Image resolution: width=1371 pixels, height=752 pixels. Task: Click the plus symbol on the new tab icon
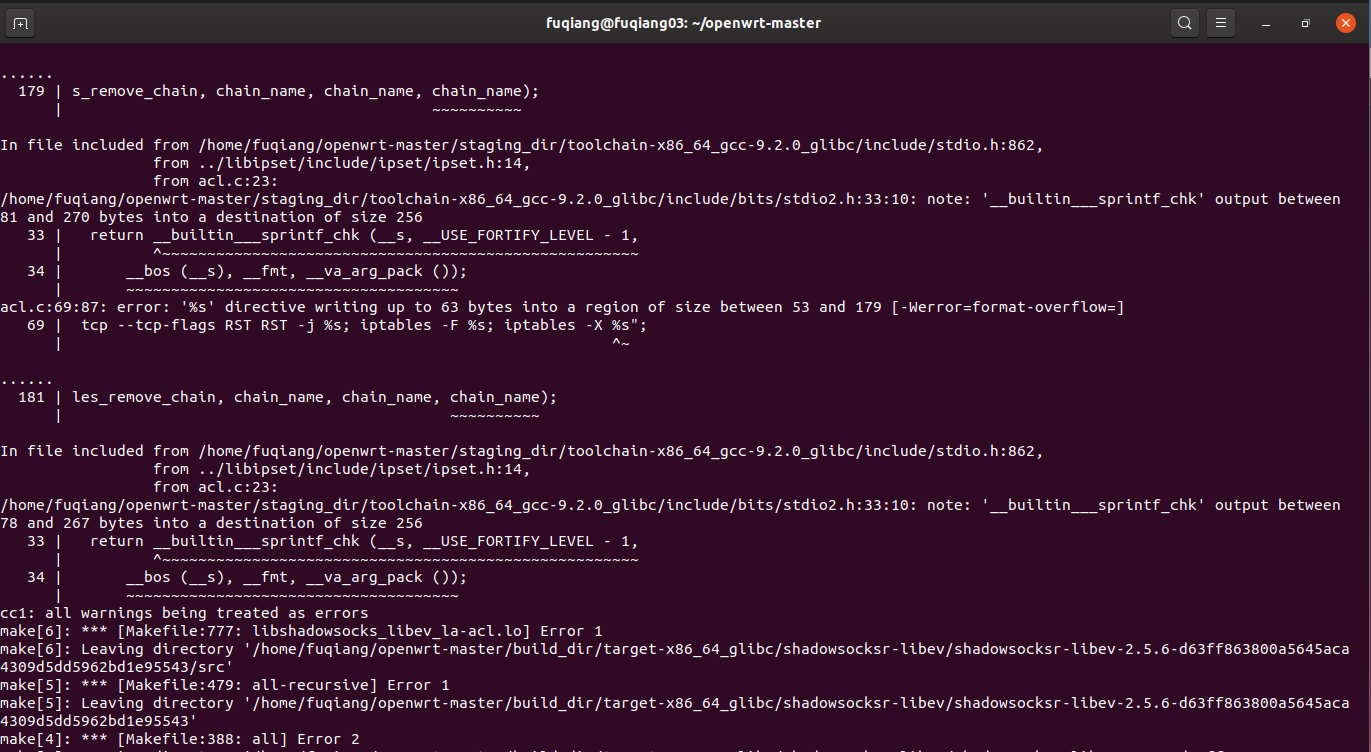point(20,22)
